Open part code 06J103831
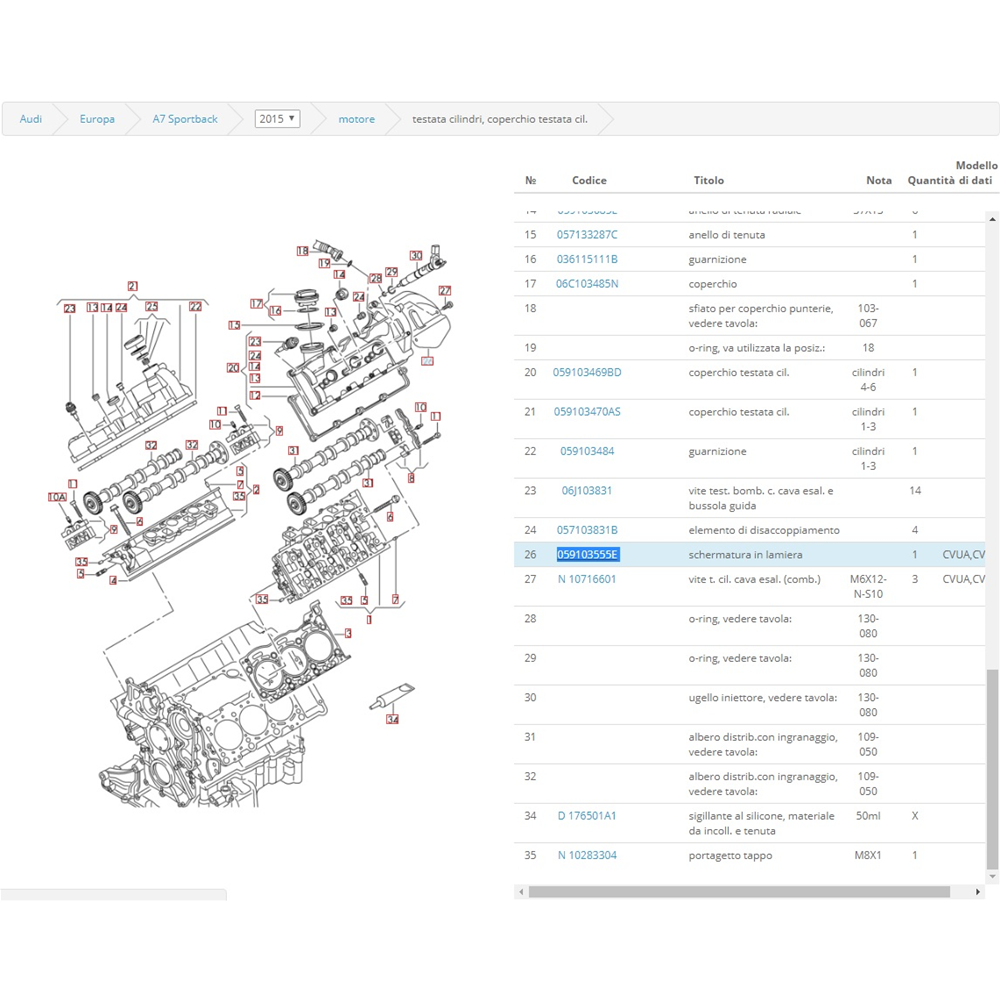The image size is (1000, 1000). [x=587, y=490]
